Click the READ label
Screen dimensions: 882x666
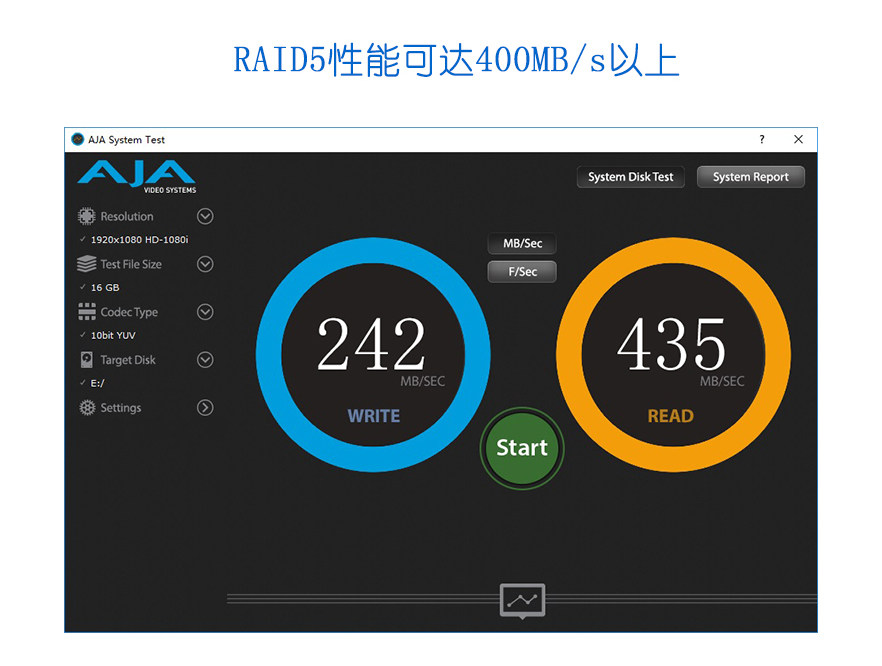670,416
